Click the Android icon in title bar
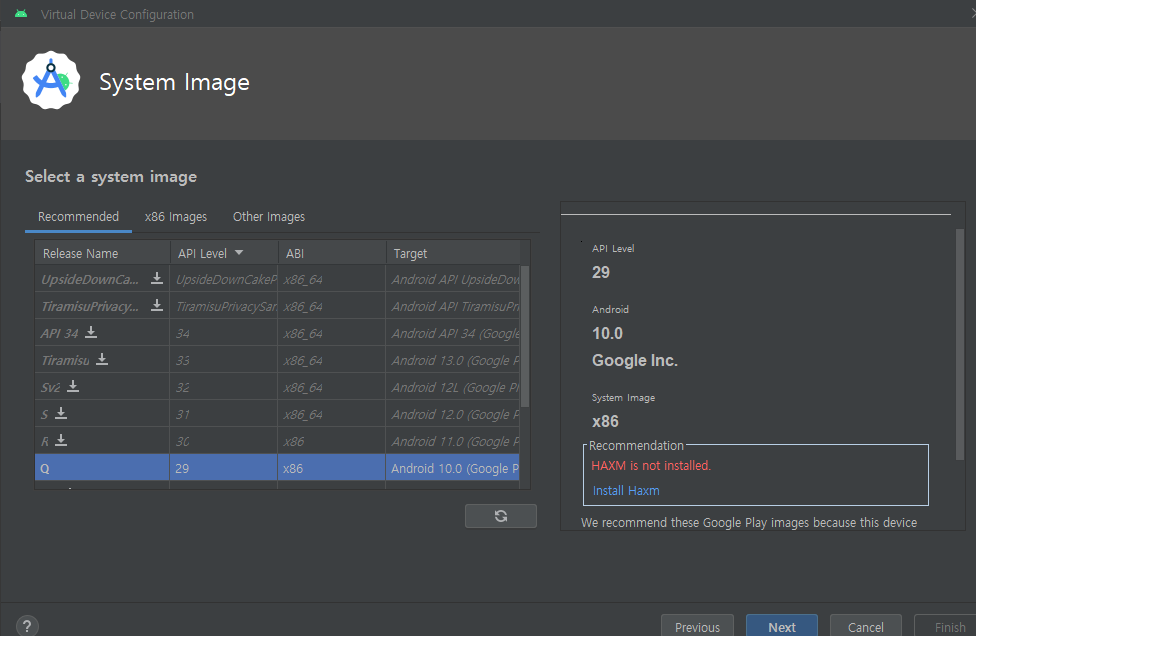The height and width of the screenshot is (648, 1152). [21, 14]
